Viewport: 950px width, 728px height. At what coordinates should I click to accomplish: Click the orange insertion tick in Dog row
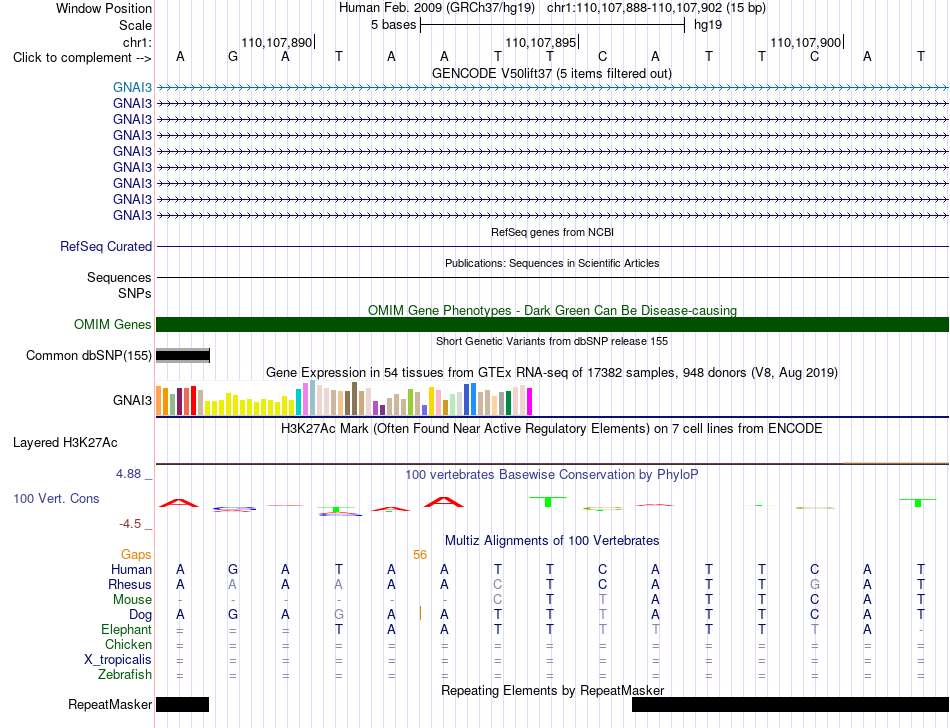tap(420, 614)
